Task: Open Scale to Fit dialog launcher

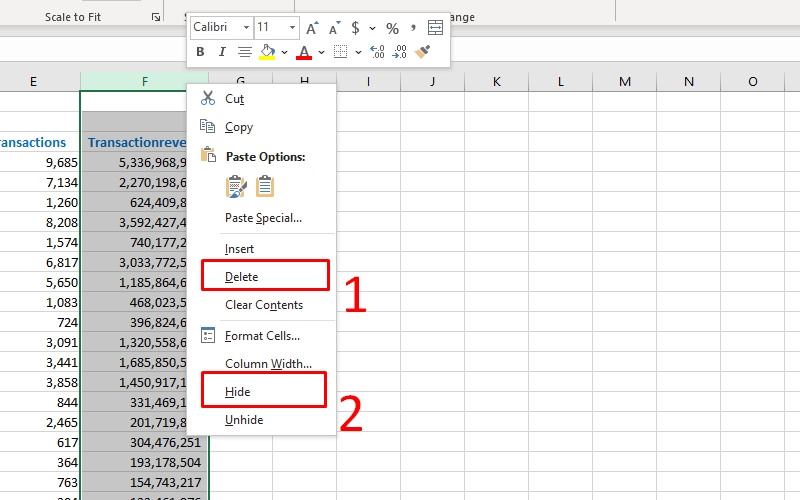Action: pos(156,17)
